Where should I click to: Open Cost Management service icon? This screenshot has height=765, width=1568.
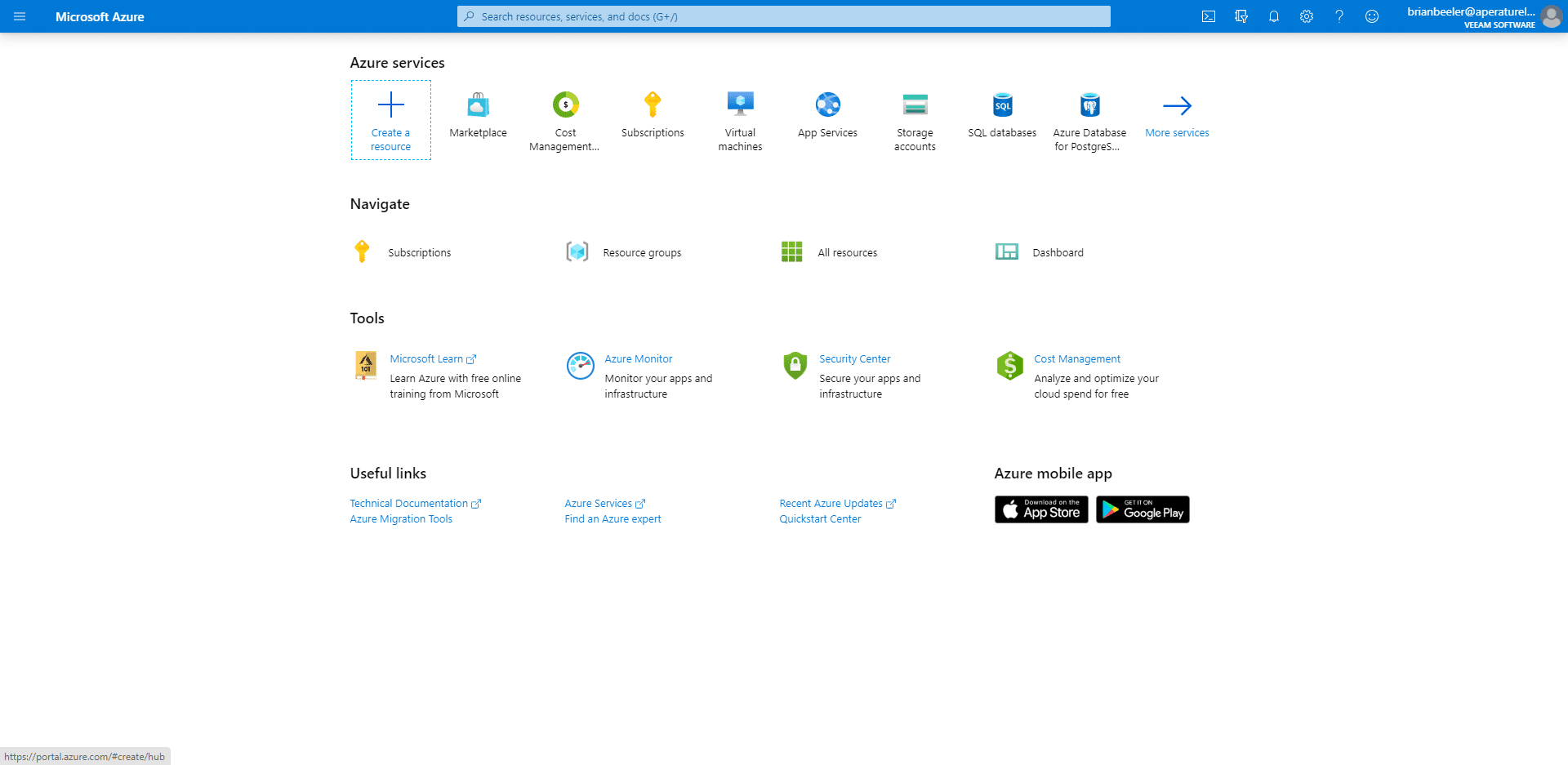click(565, 105)
